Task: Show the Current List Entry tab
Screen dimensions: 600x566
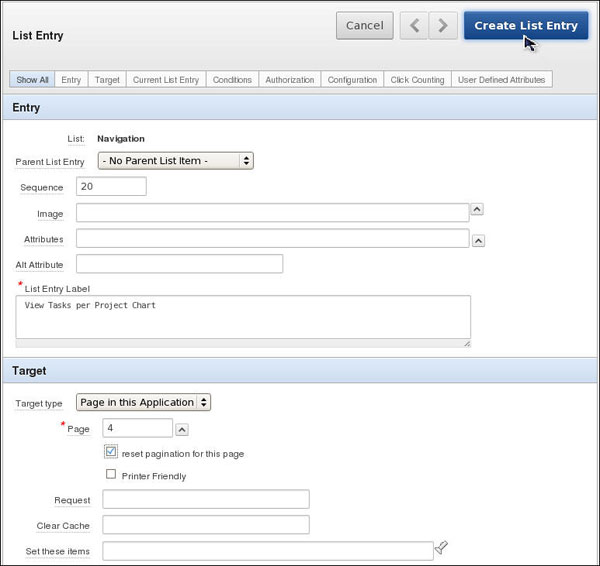Action: [x=166, y=80]
